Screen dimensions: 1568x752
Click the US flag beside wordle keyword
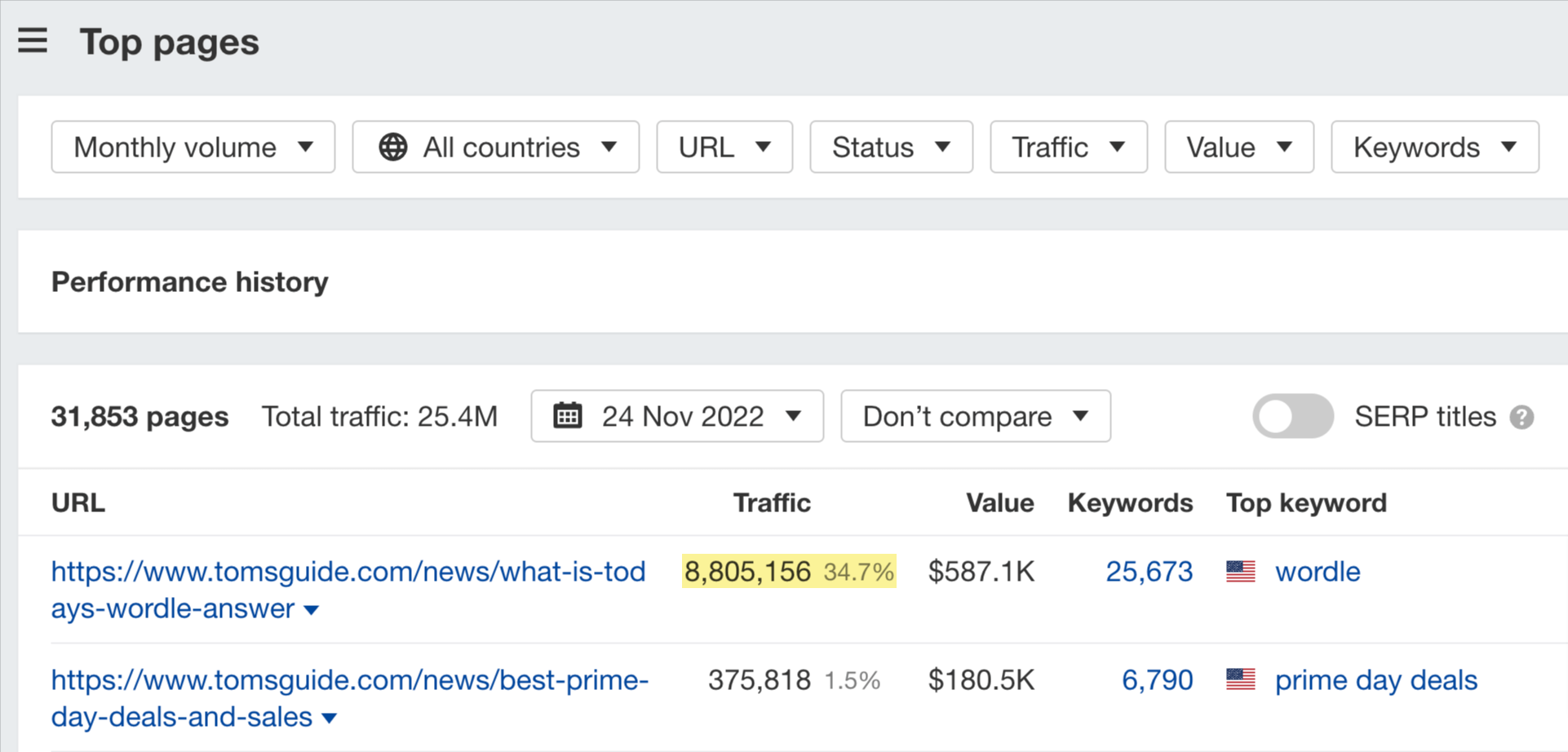click(1241, 572)
